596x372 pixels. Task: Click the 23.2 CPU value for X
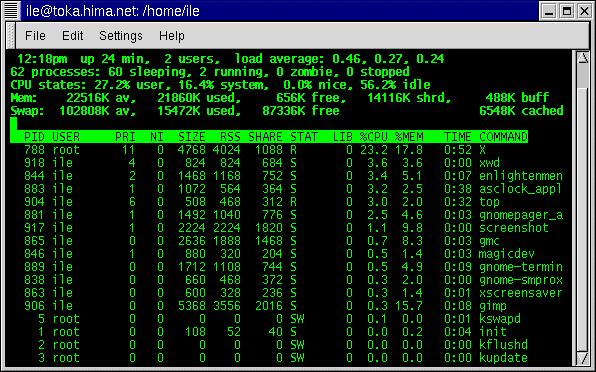[374, 150]
